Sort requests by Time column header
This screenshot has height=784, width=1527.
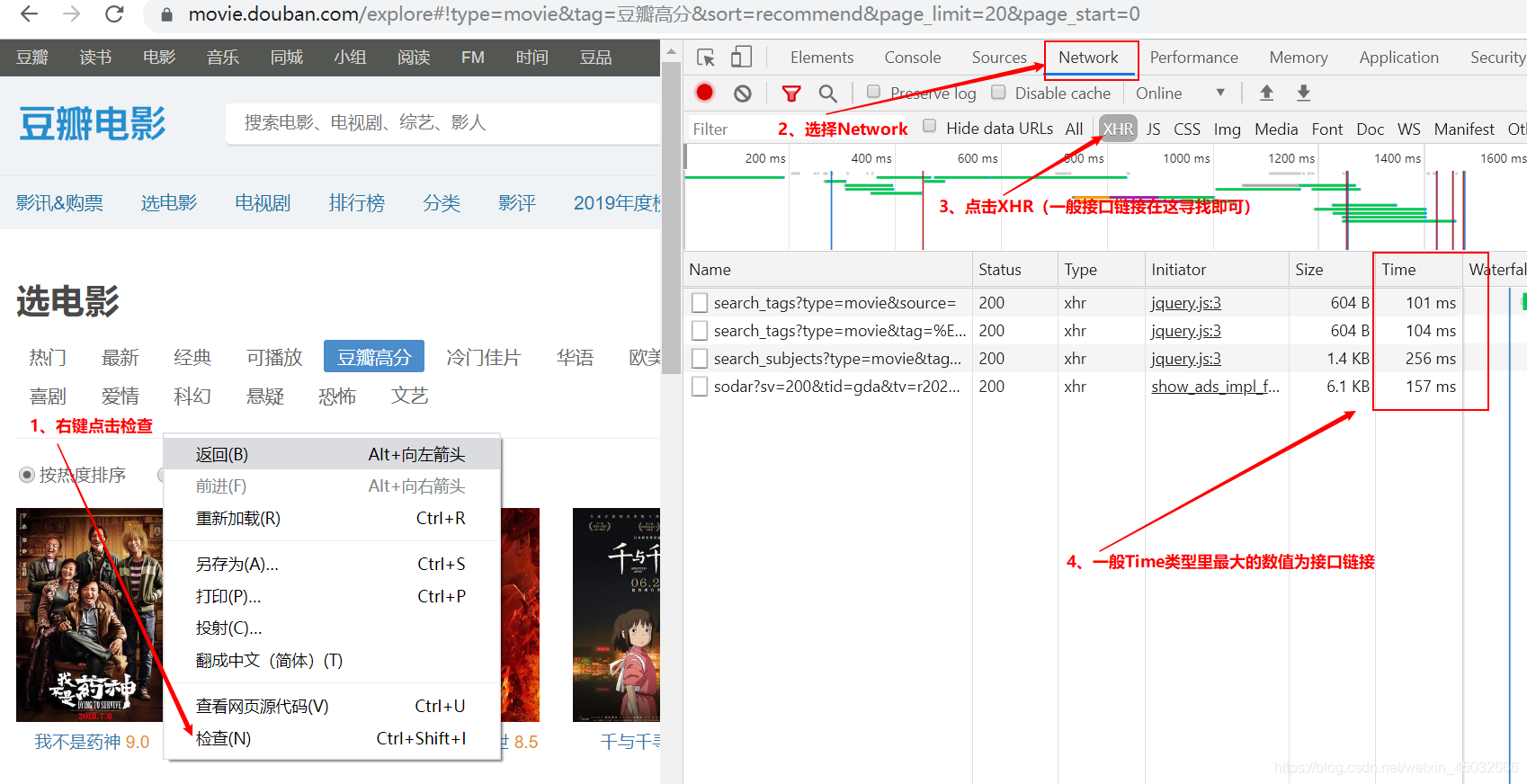pyautogui.click(x=1418, y=270)
